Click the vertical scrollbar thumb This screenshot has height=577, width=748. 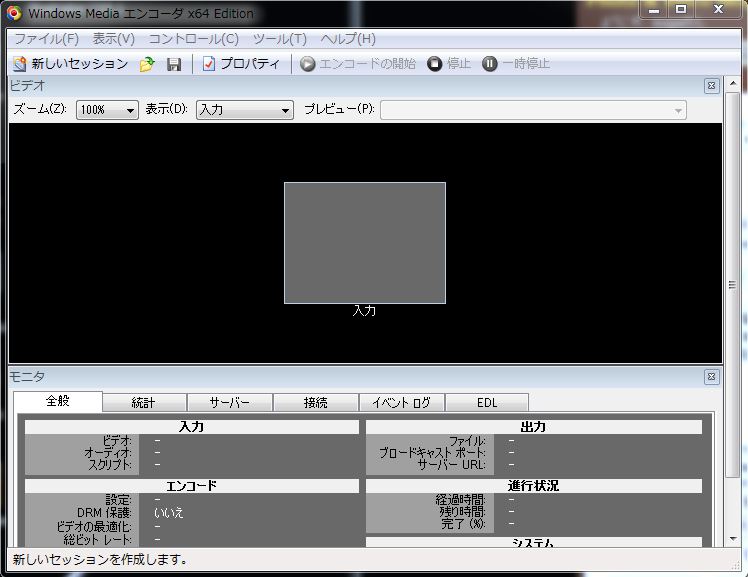coord(733,285)
